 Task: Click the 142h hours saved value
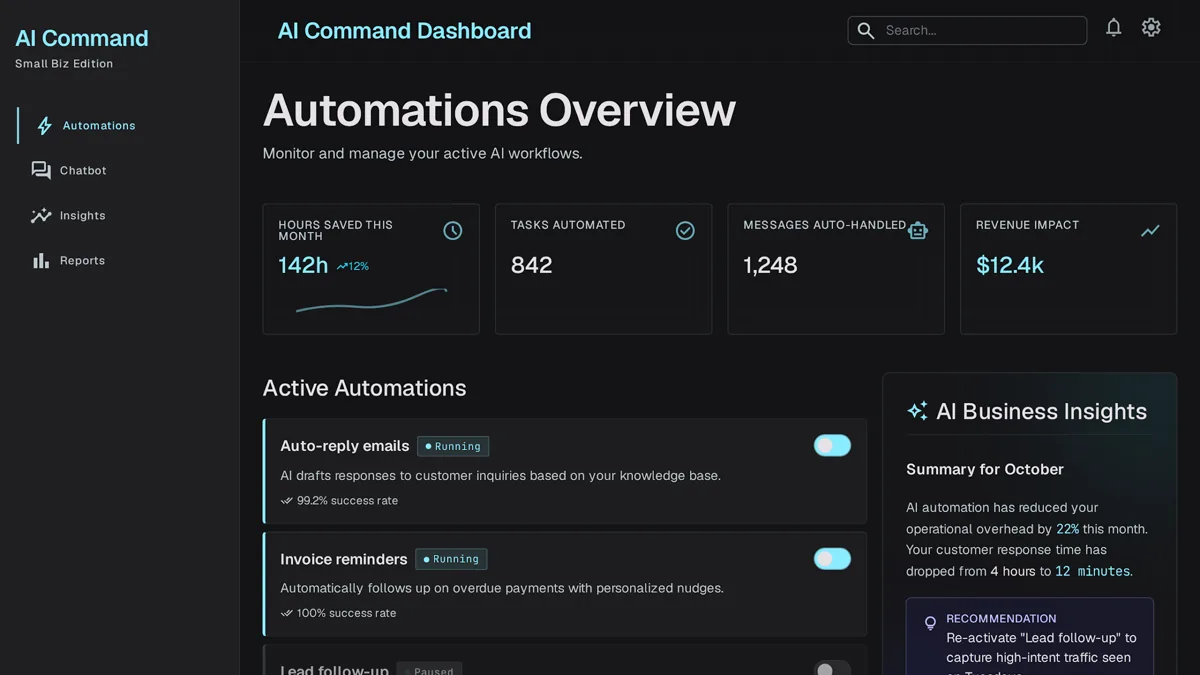point(303,265)
